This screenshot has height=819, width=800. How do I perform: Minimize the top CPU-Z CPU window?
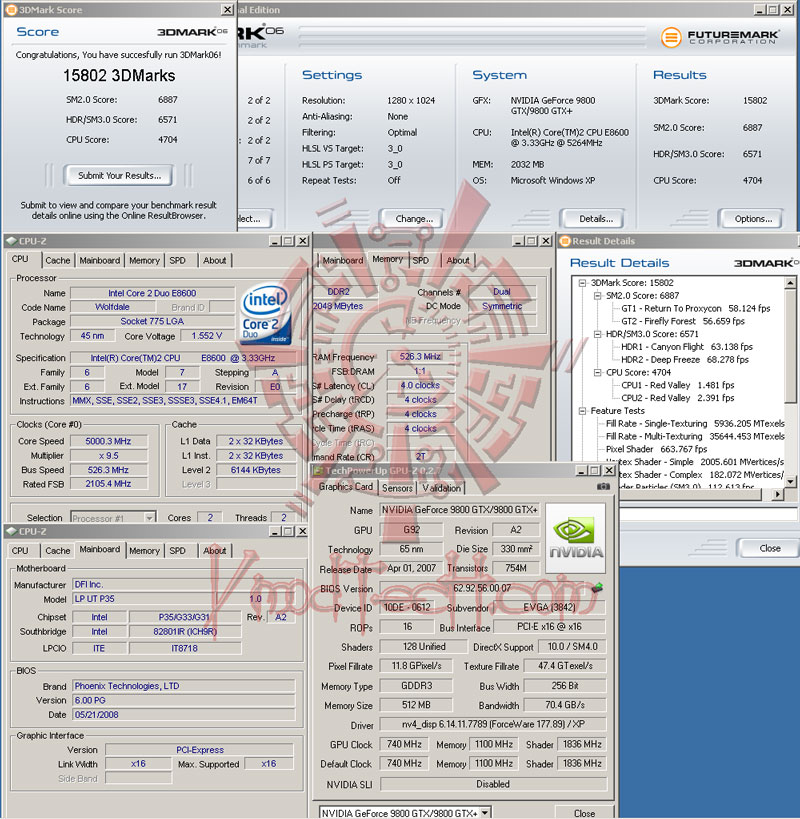pos(275,241)
